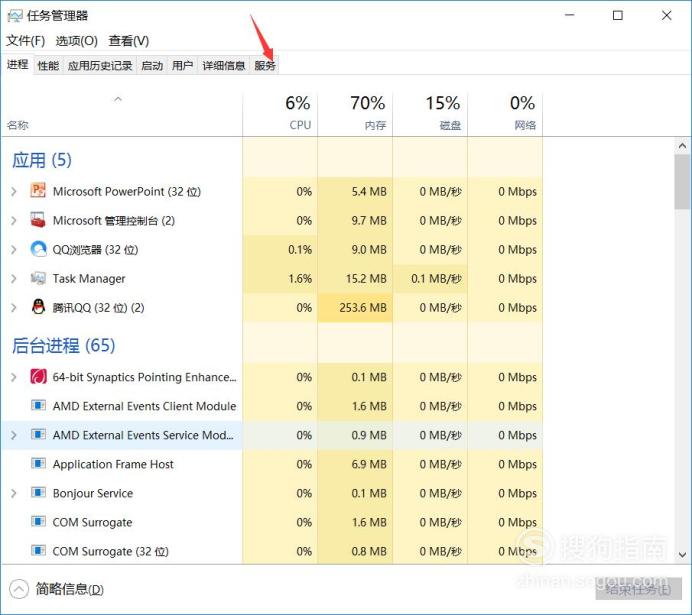Select the Microsoft PowerPoint 5.4 MB cell
692x615 pixels.
point(355,191)
